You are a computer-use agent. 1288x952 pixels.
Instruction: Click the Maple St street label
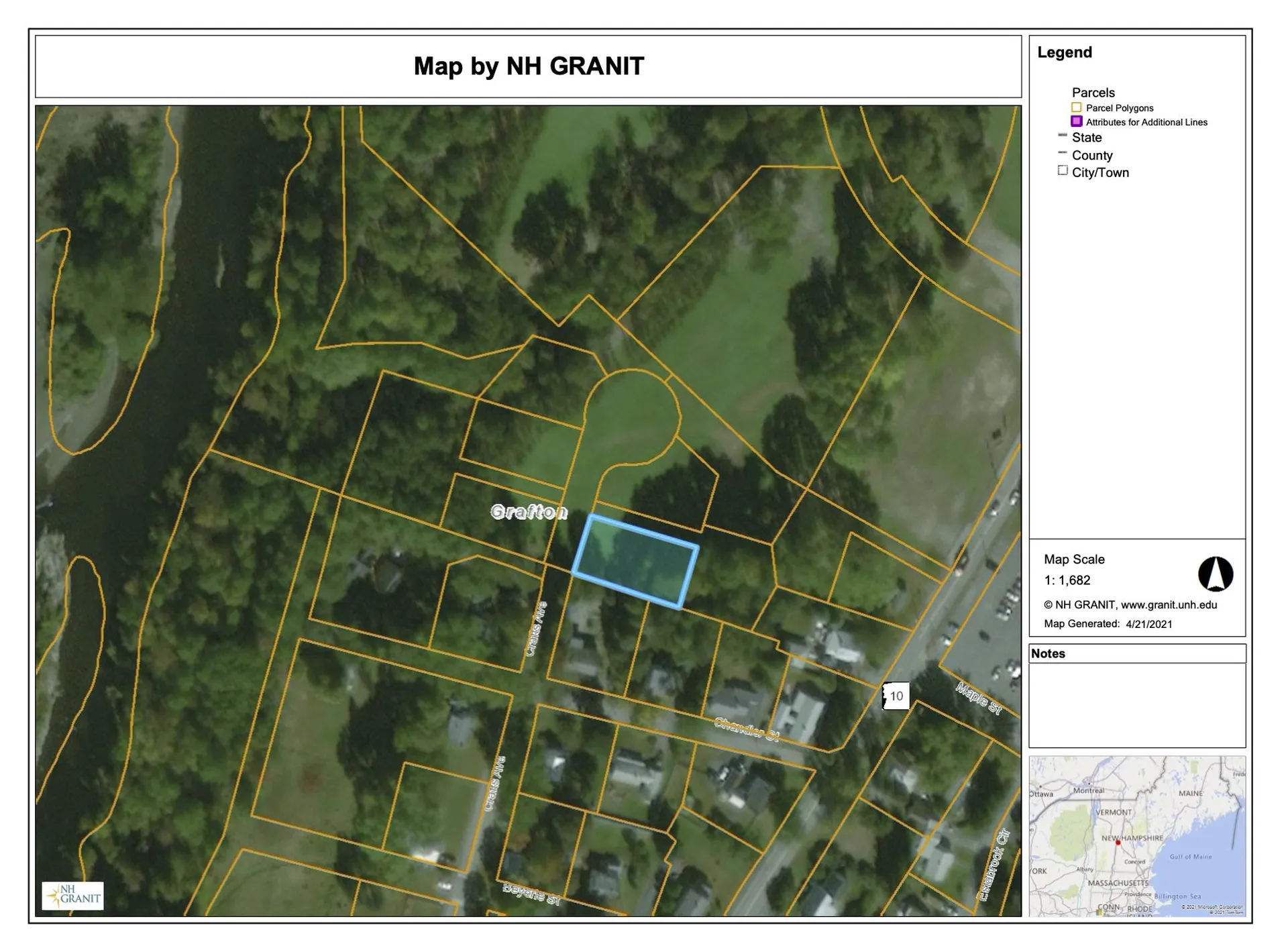pos(979,698)
